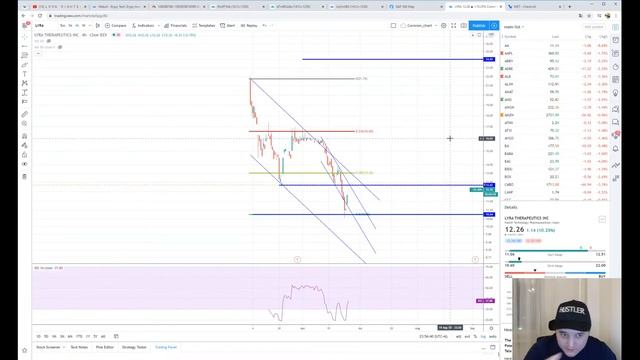Select the zoom in tool
The width and height of the screenshot is (640, 360).
tap(25, 123)
